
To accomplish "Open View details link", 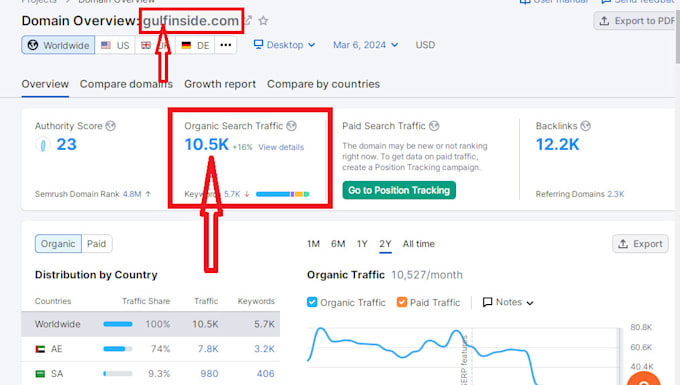I will pyautogui.click(x=281, y=147).
